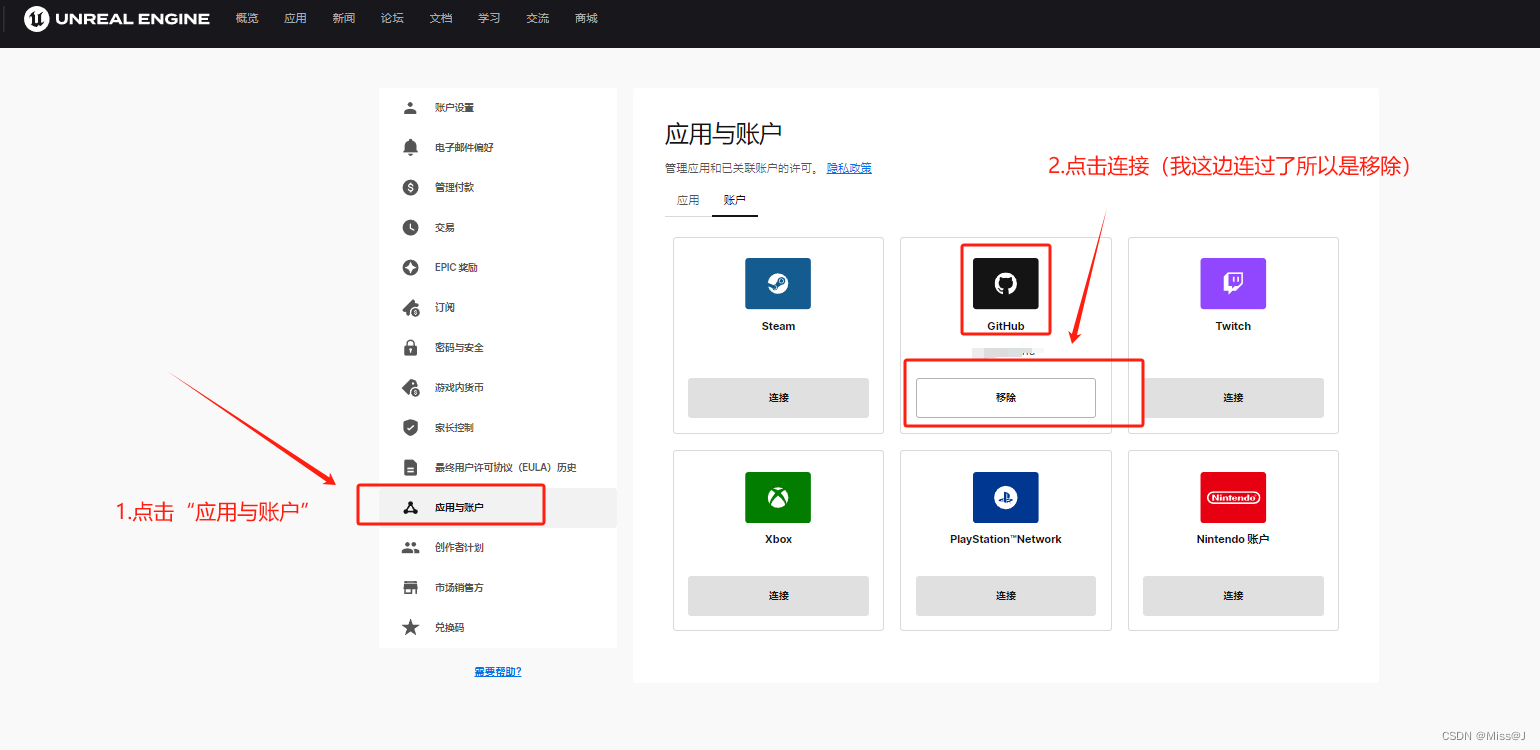The height and width of the screenshot is (750, 1540).
Task: Click the account settings person icon
Action: pos(410,107)
